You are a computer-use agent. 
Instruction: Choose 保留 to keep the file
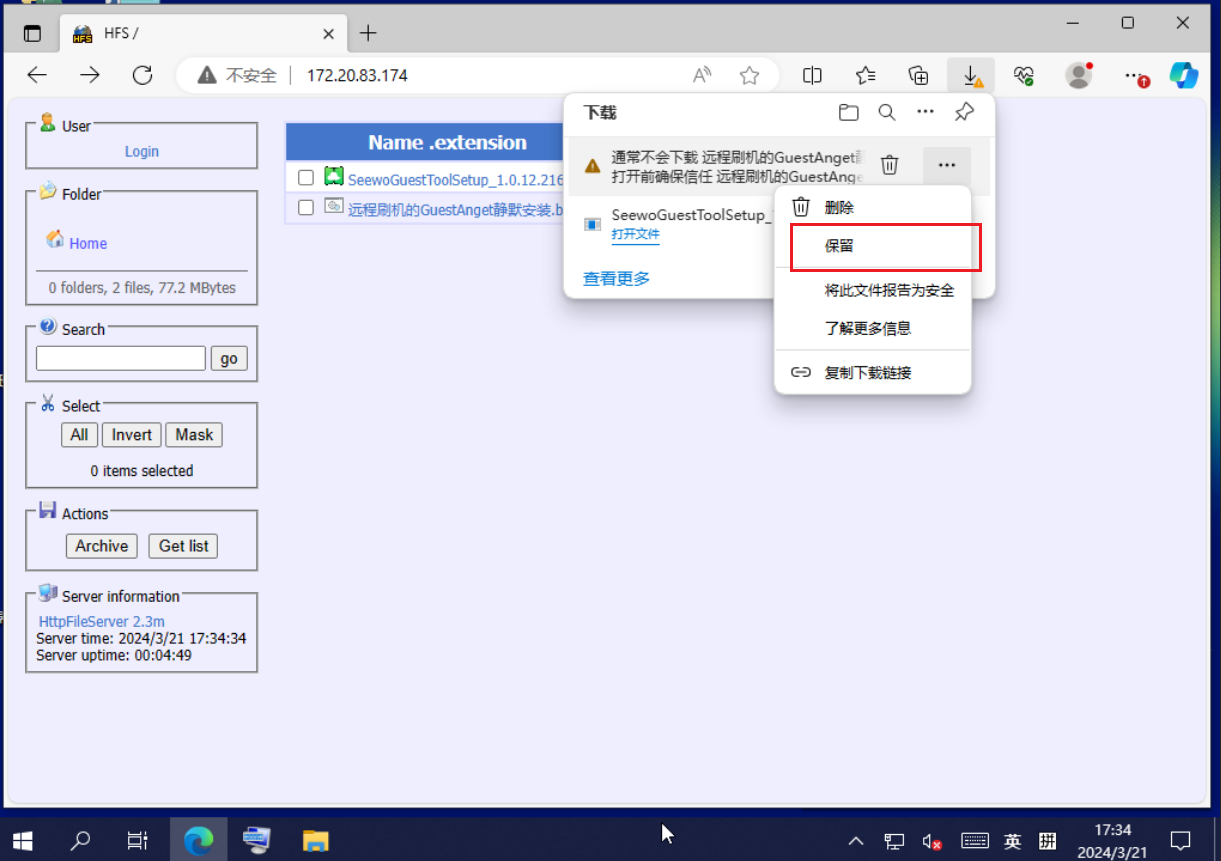pos(873,246)
